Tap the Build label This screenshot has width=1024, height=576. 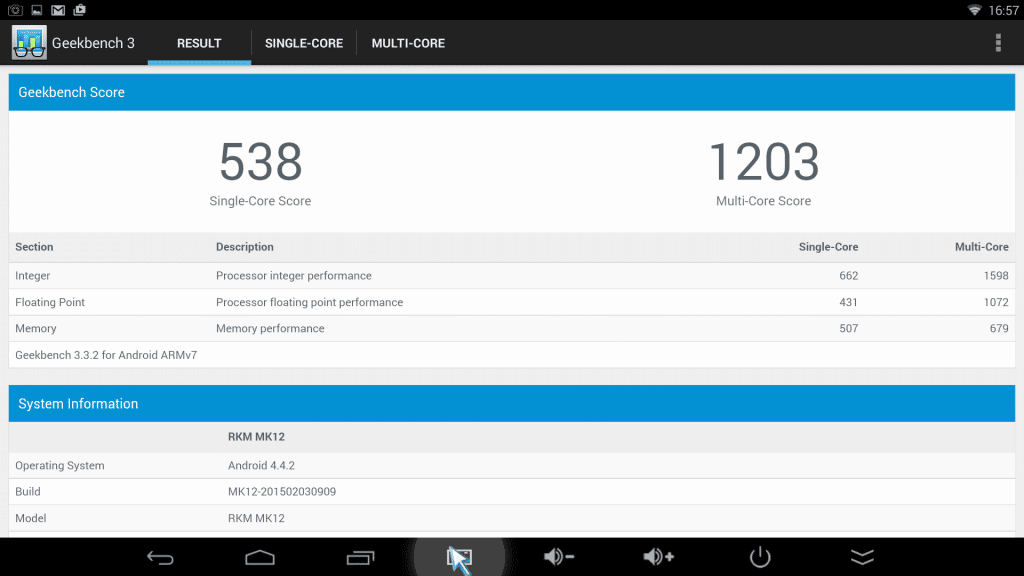(x=27, y=492)
